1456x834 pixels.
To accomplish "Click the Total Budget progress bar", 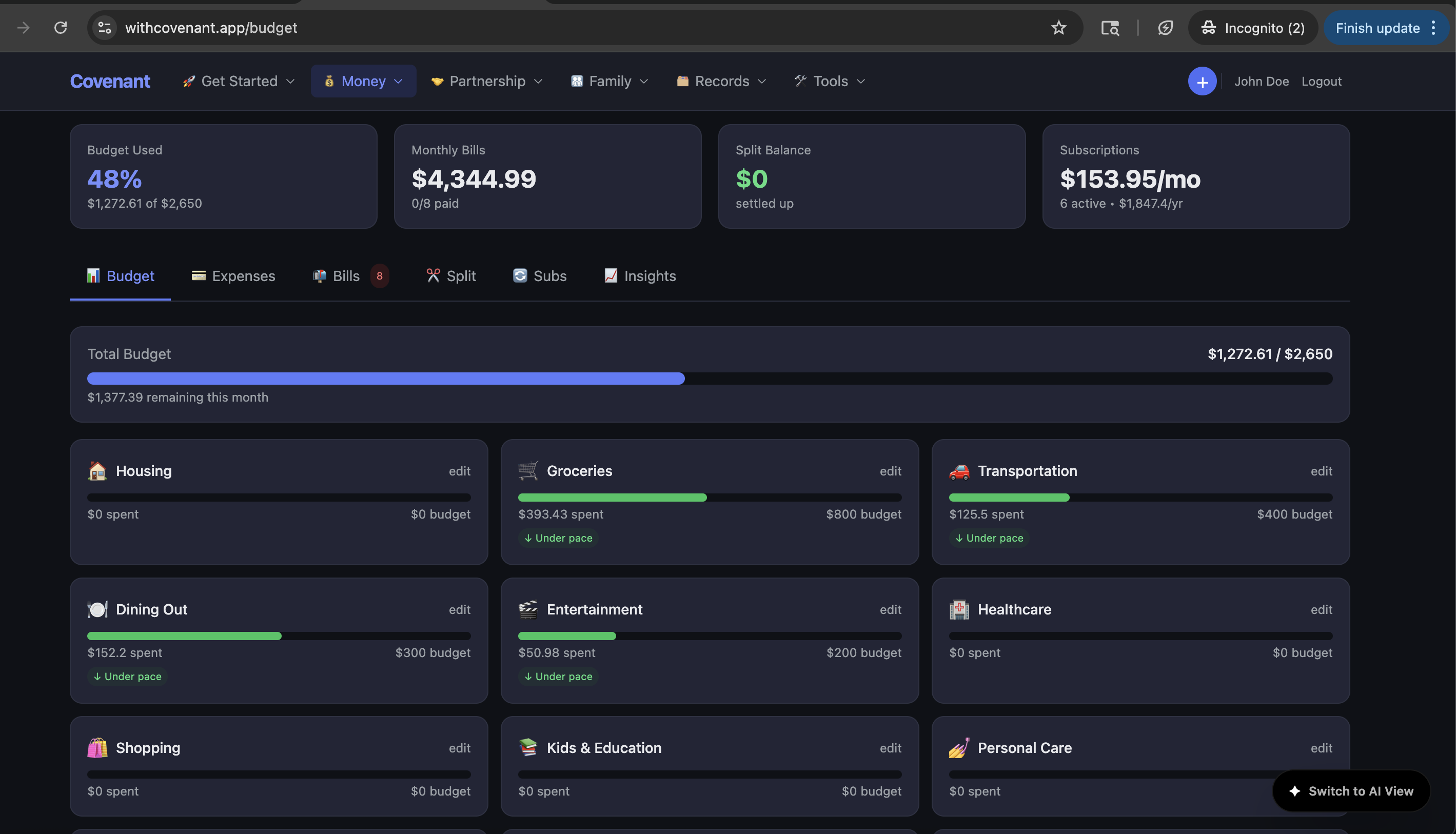I will coord(709,379).
